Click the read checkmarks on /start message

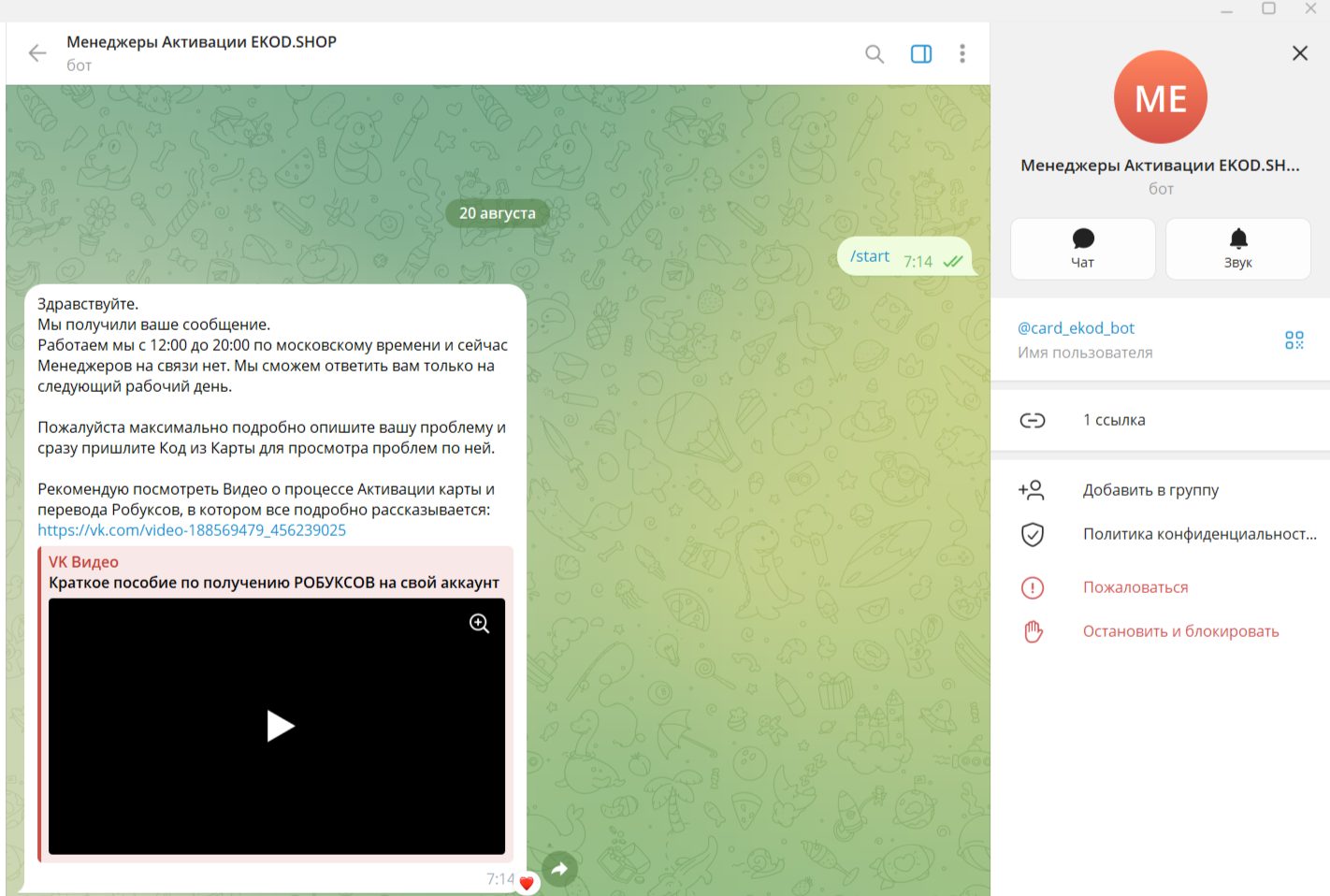952,262
